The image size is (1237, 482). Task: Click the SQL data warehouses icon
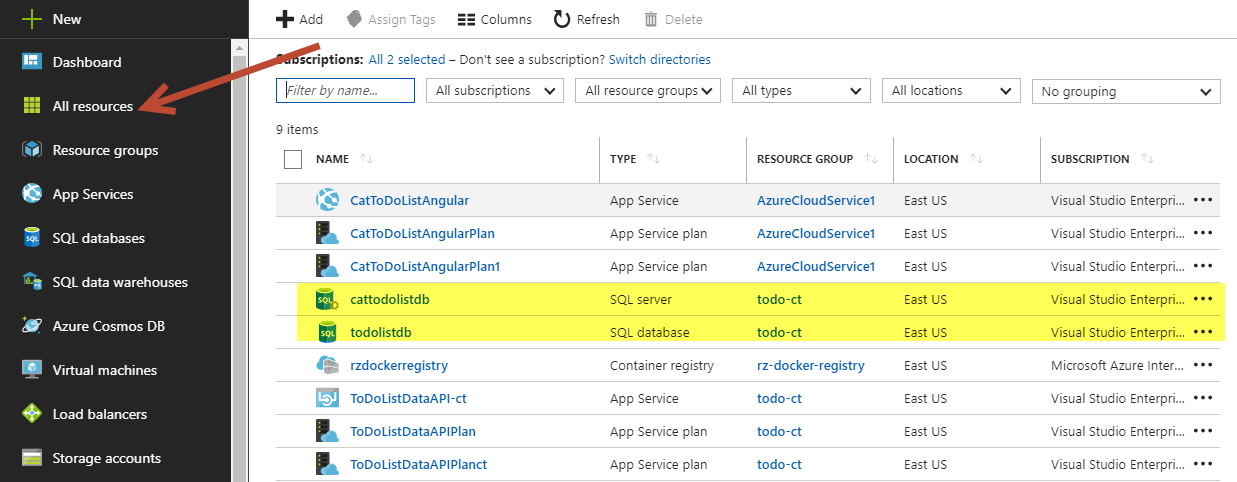(34, 282)
